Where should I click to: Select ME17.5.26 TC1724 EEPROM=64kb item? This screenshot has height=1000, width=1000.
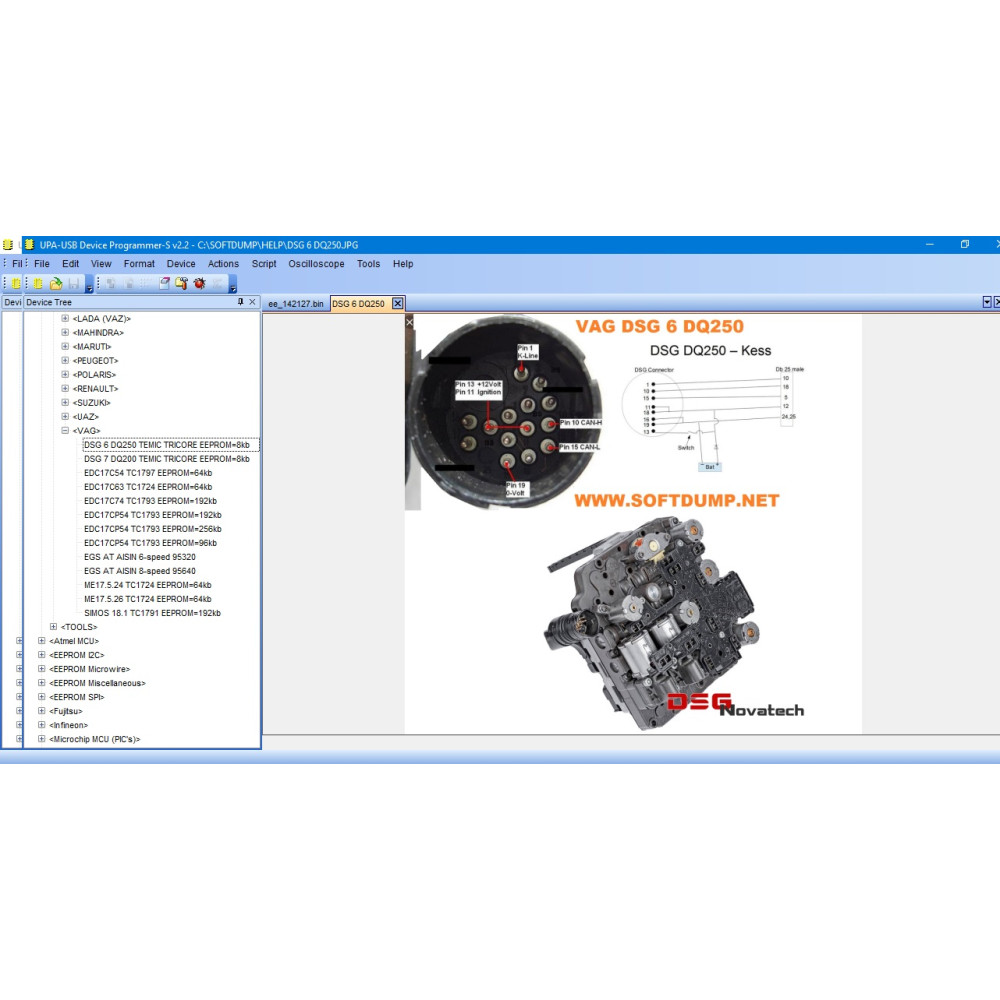pos(148,599)
